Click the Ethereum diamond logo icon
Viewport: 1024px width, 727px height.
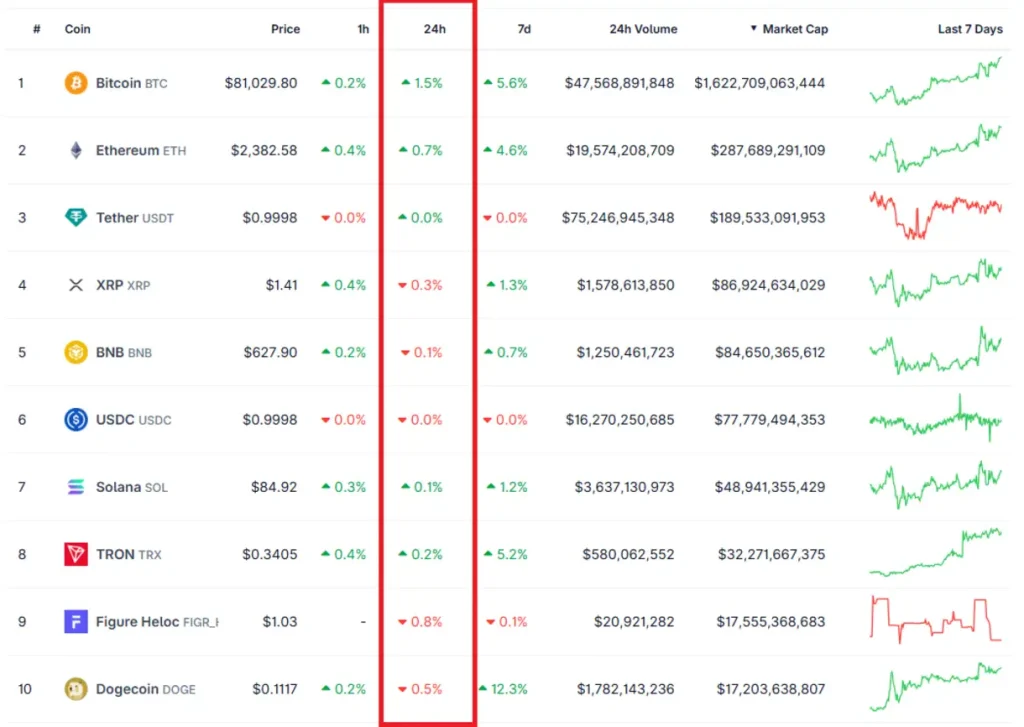[76, 150]
